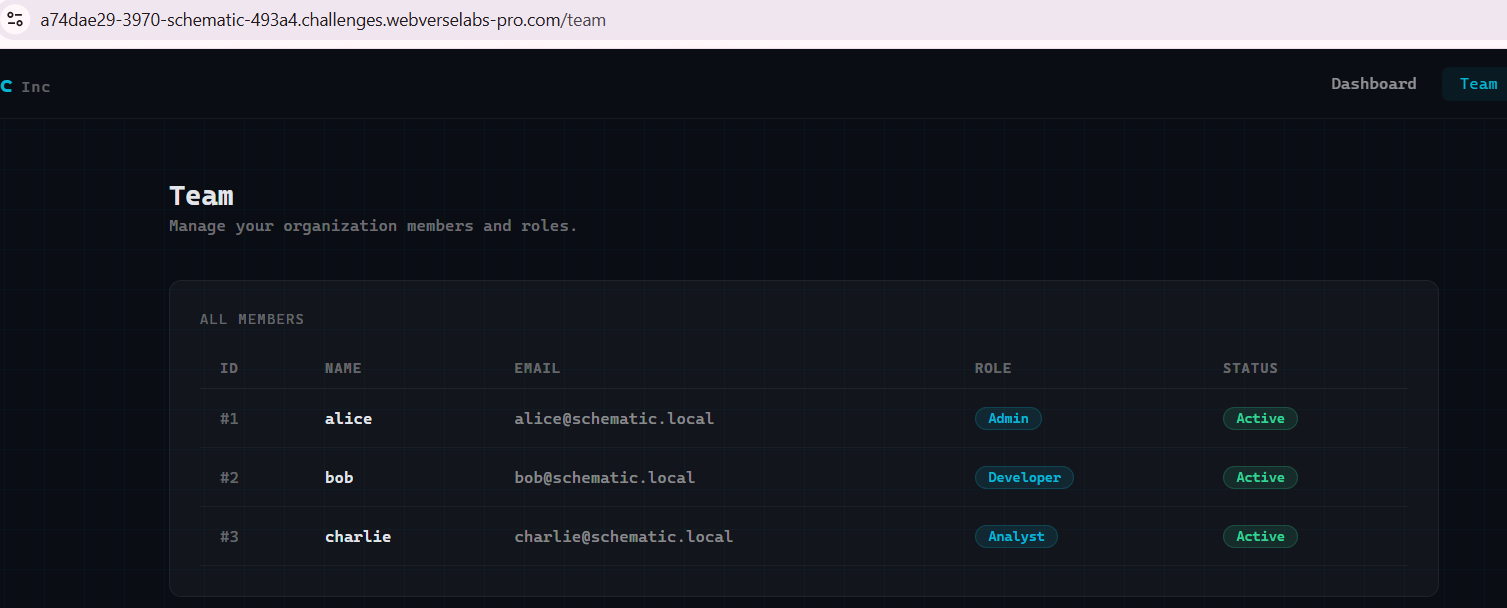Click the ID column header
Viewport: 1507px width, 608px height.
click(229, 368)
